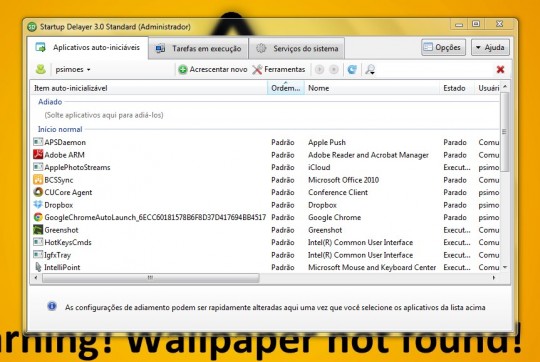
Task: Click the Startup Delayer title bar icon
Action: tap(32, 27)
